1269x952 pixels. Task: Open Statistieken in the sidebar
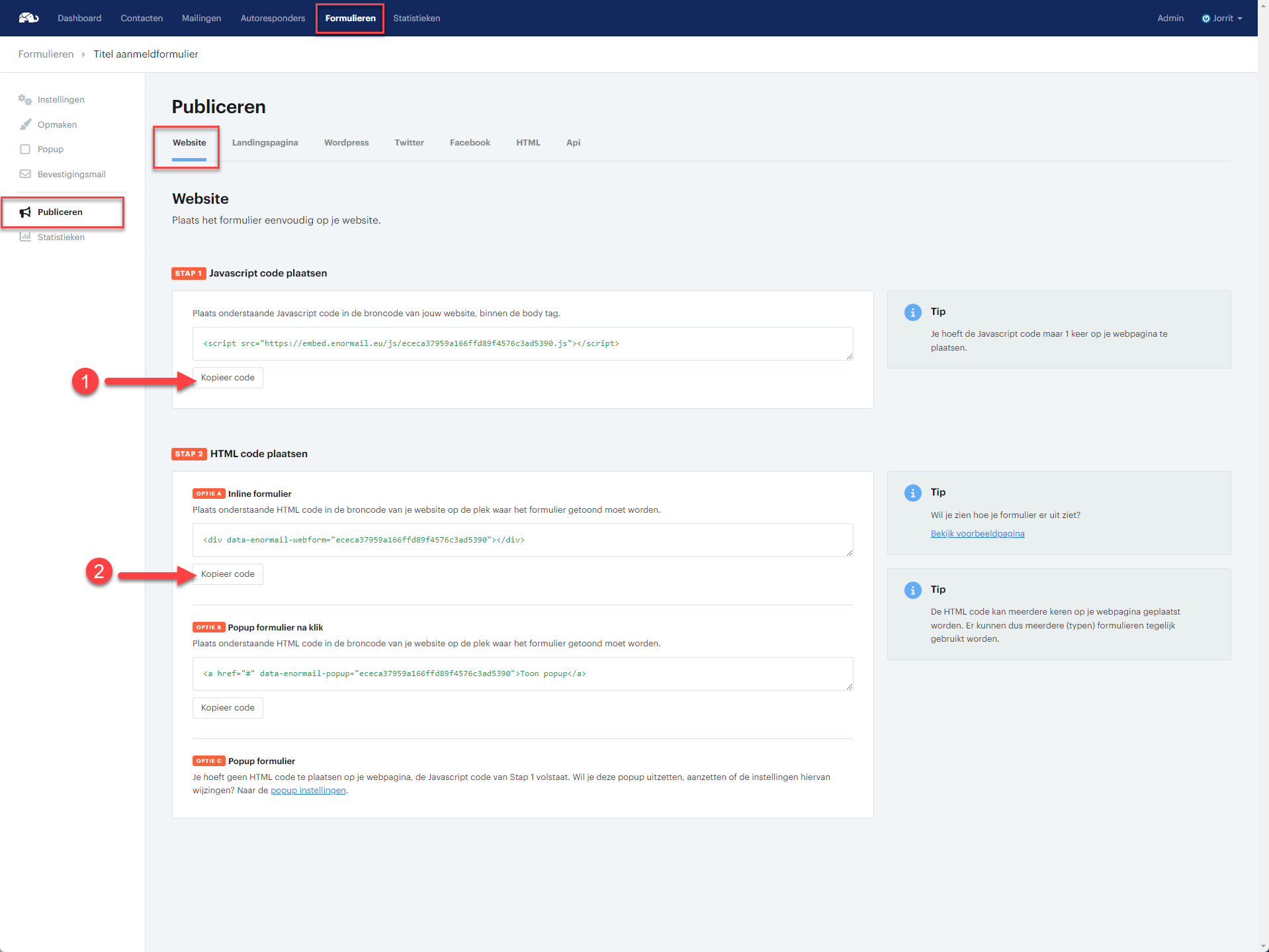[x=61, y=238]
